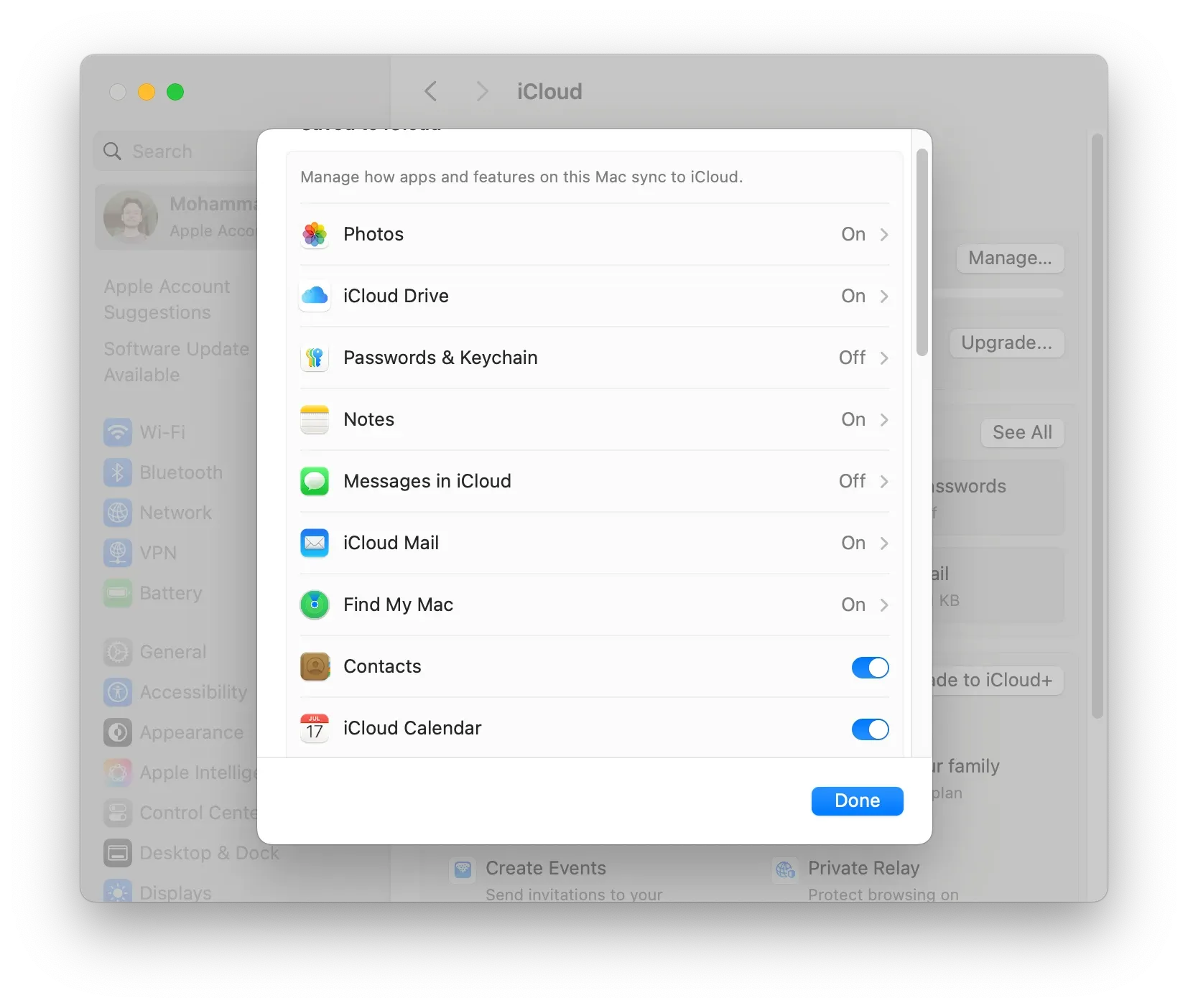1188x1008 pixels.
Task: Click the Find My Mac radar icon
Action: (x=315, y=605)
